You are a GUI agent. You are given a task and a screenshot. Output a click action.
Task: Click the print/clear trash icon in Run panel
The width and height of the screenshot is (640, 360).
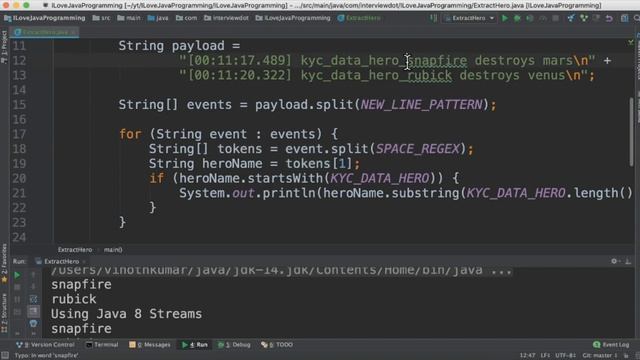pos(33,324)
